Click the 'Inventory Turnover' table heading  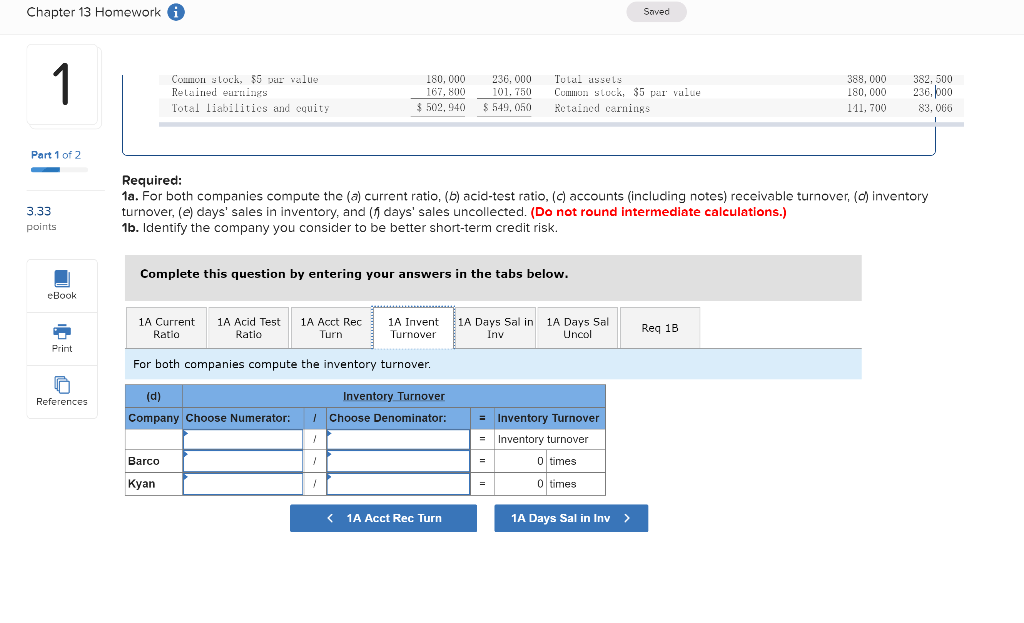tap(394, 396)
